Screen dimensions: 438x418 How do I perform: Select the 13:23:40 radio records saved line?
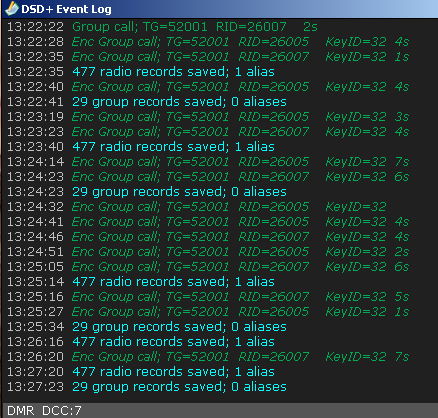141,147
